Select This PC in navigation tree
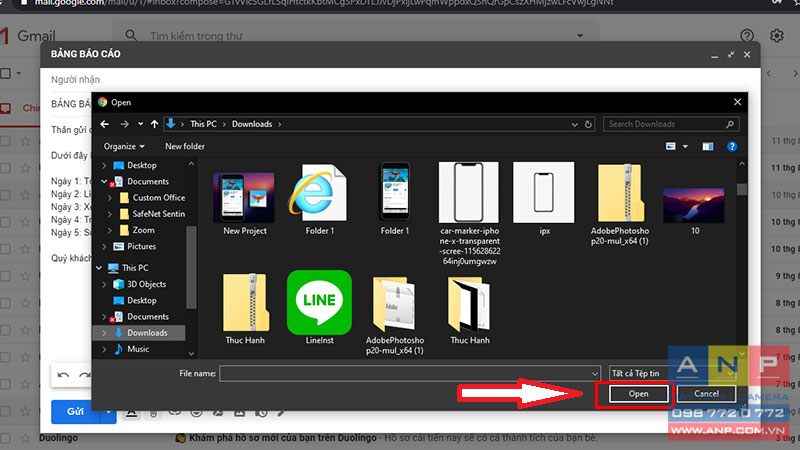Screen dimensions: 800x450 128,268
